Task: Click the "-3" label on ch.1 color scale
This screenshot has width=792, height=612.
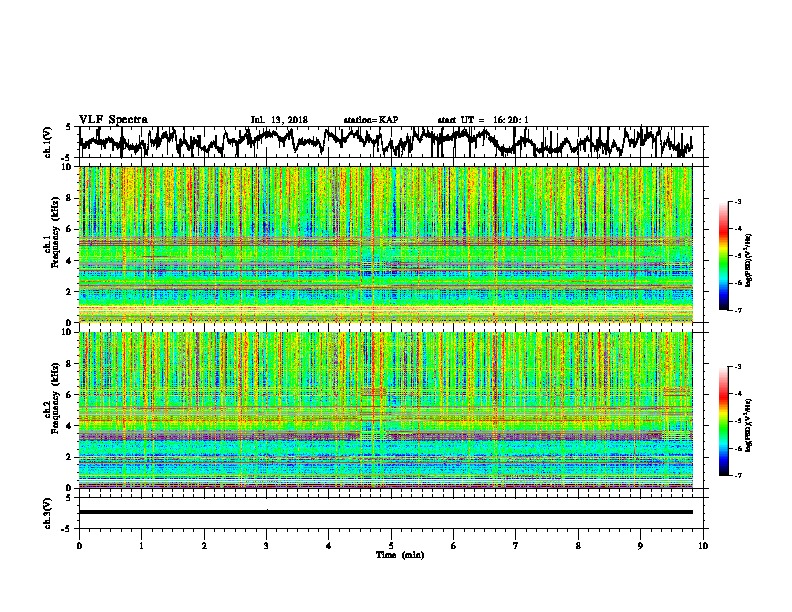Action: pos(737,201)
